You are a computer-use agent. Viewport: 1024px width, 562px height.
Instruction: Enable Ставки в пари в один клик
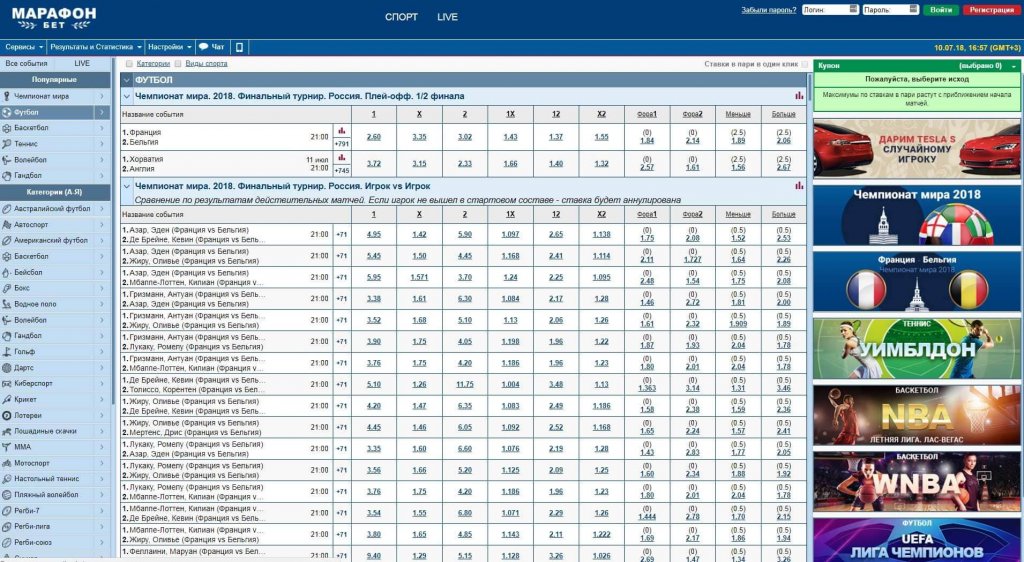(x=805, y=65)
